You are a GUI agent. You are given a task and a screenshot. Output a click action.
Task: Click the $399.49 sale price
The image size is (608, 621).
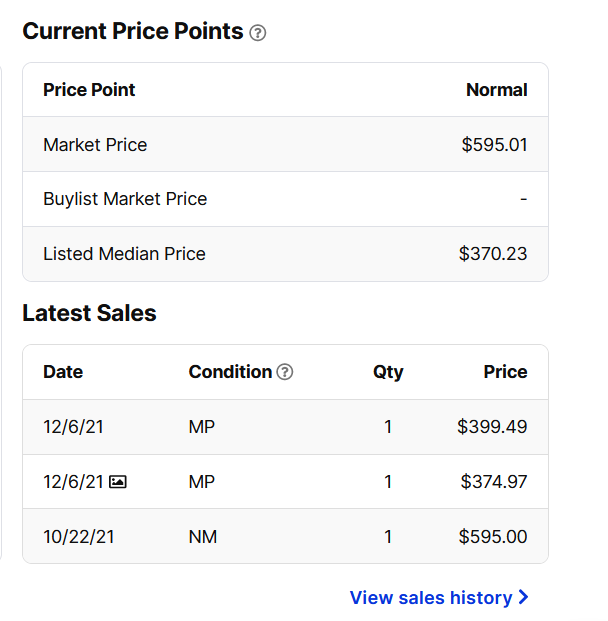pos(492,427)
